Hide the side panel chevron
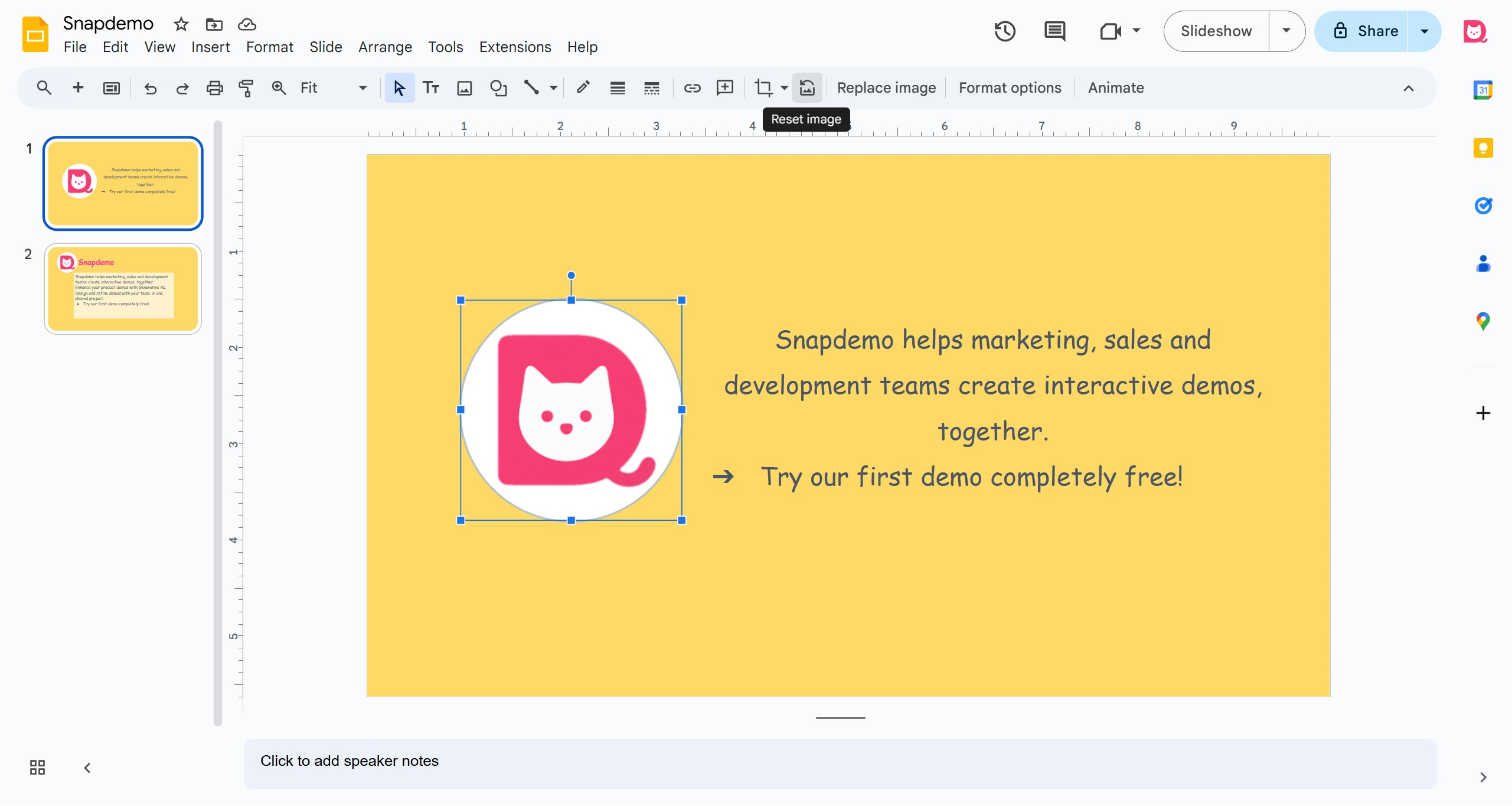Image resolution: width=1512 pixels, height=806 pixels. click(x=1483, y=777)
